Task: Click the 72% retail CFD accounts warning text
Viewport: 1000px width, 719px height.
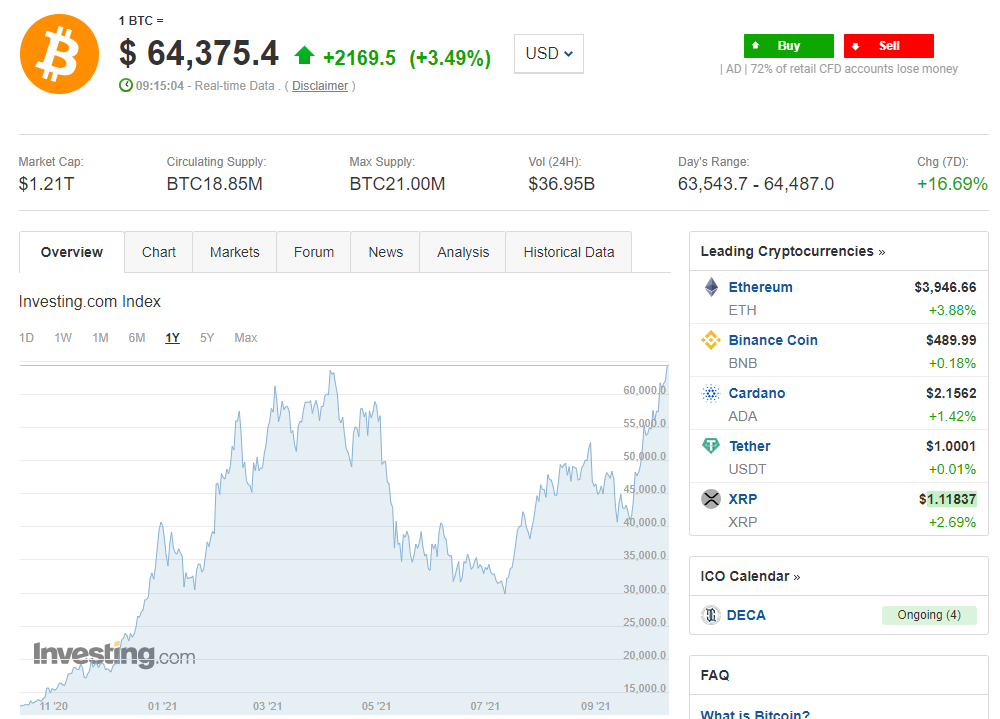Action: tap(854, 69)
